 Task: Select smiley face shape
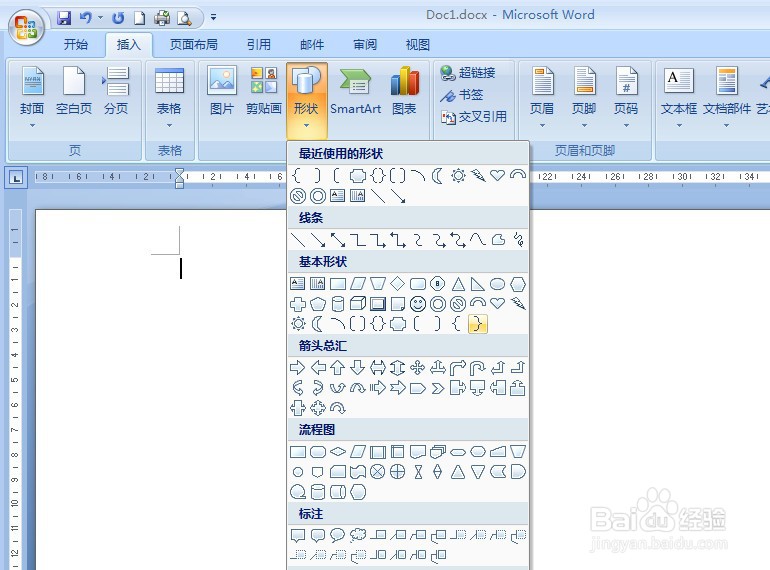418,304
